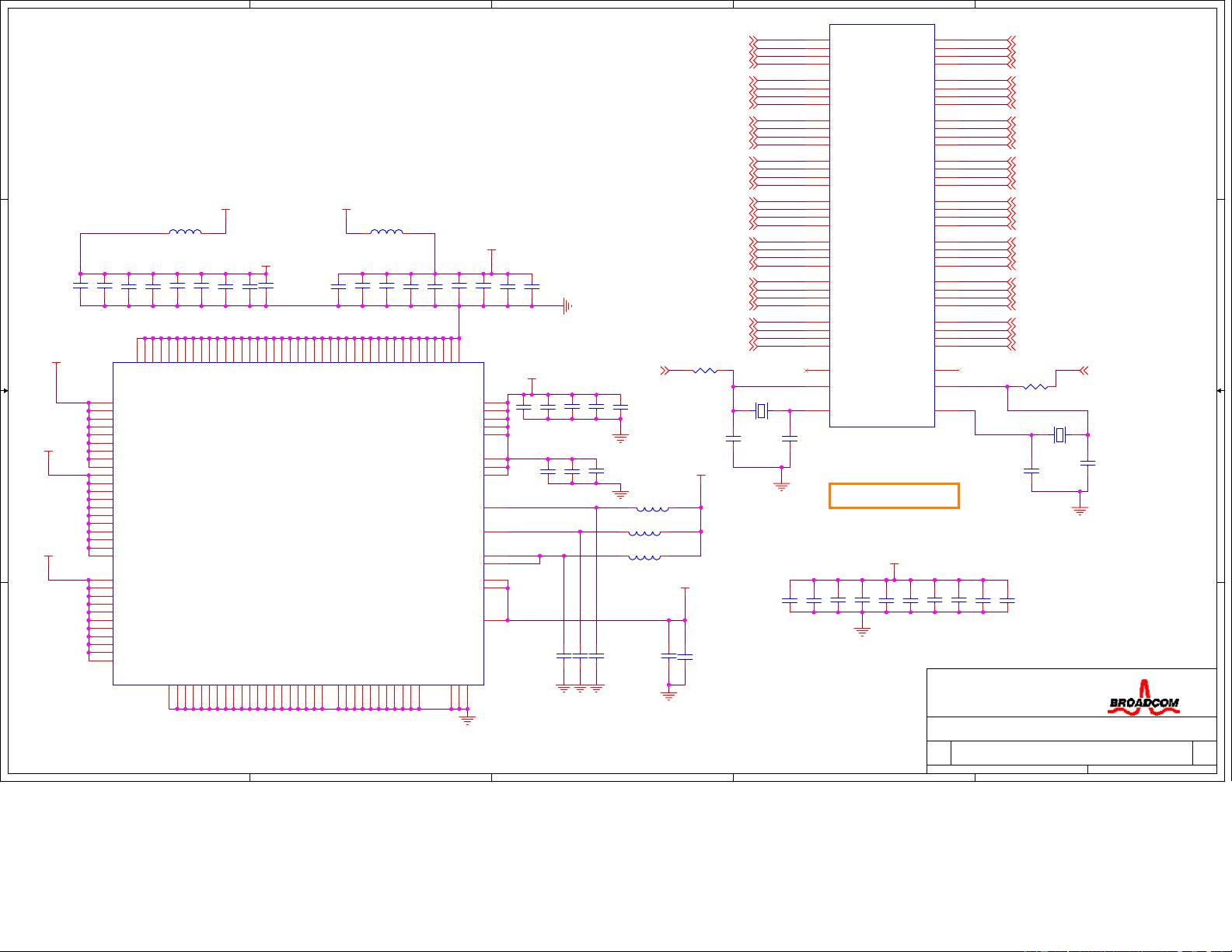Click the inductor above the second capacitor bank

(x=386, y=232)
